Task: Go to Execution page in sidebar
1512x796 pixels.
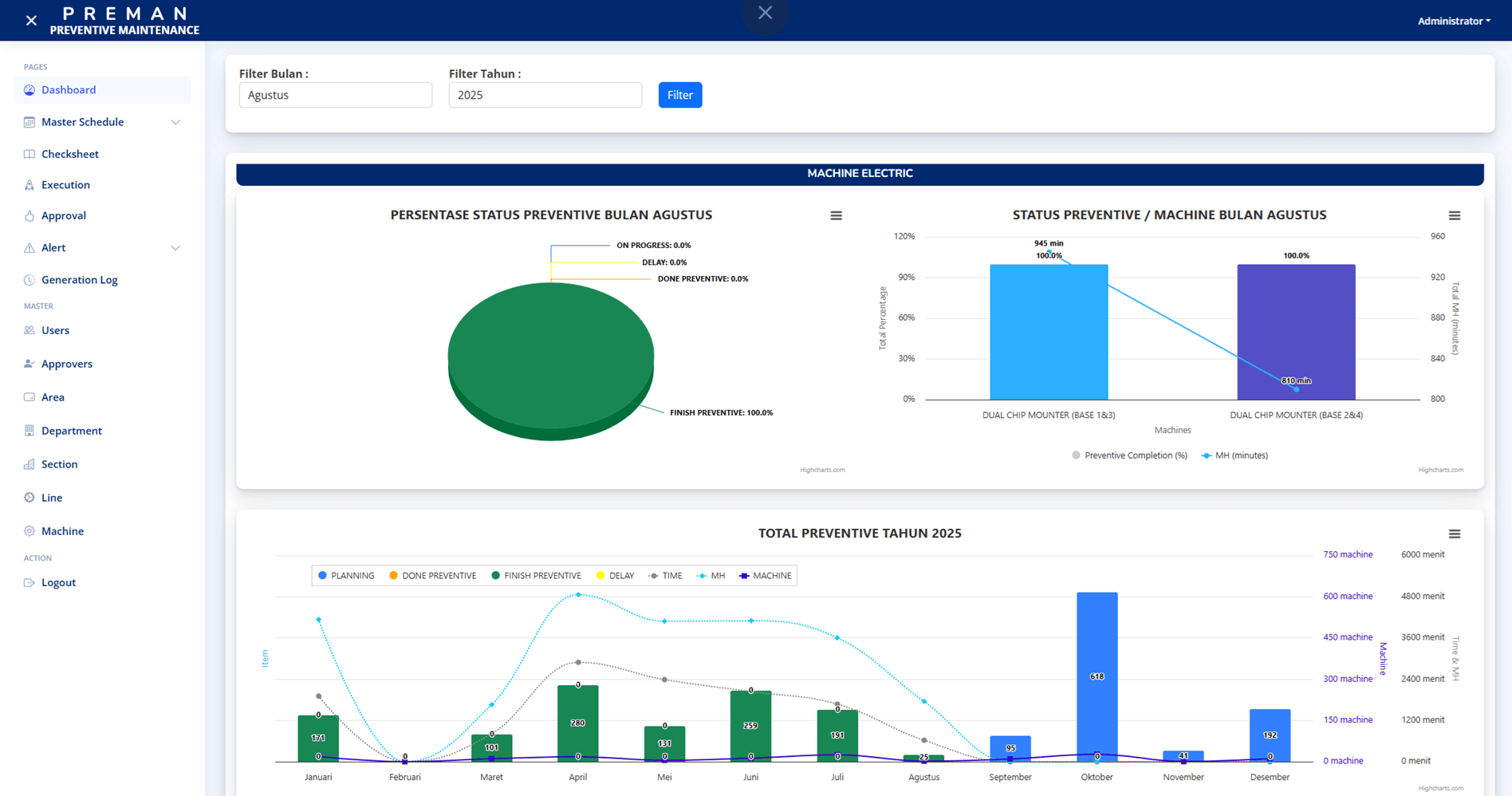Action: click(x=65, y=185)
